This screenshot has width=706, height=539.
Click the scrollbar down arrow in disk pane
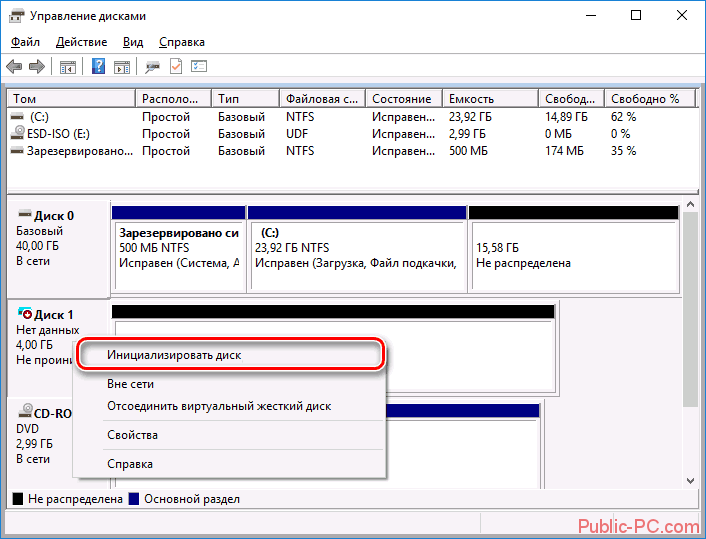691,480
